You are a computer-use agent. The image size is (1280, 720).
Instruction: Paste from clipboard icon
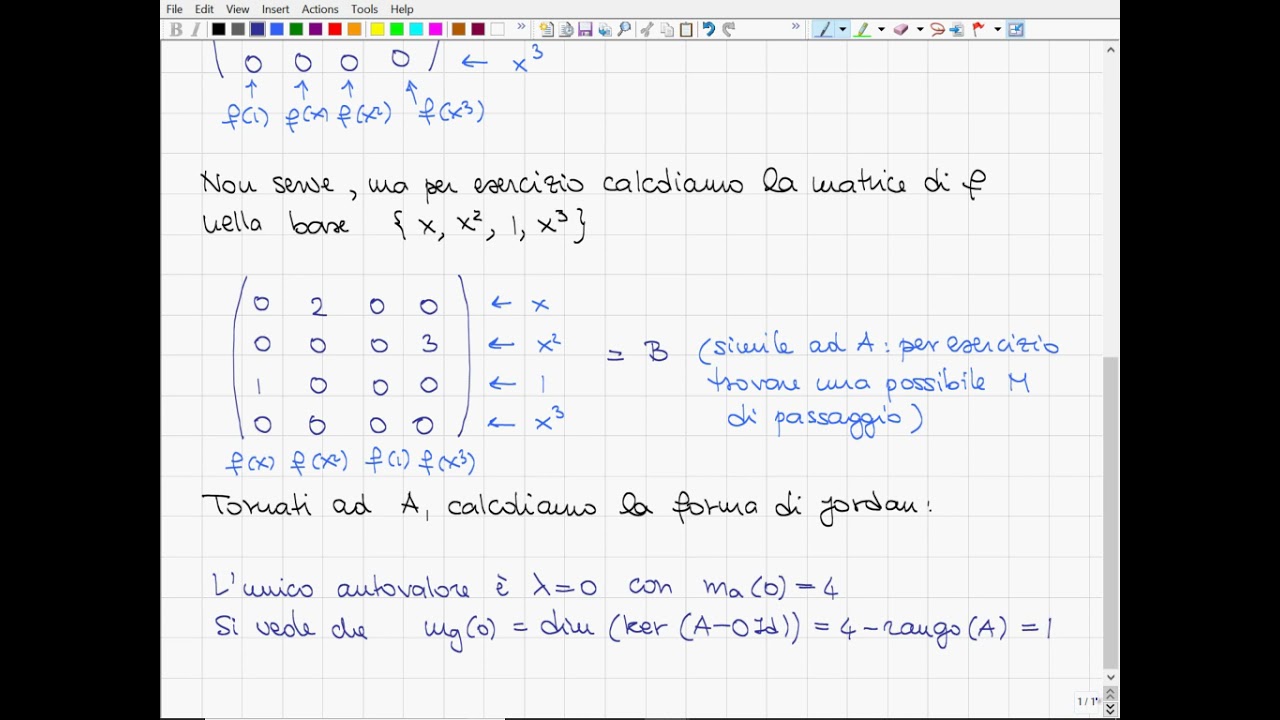pyautogui.click(x=686, y=29)
